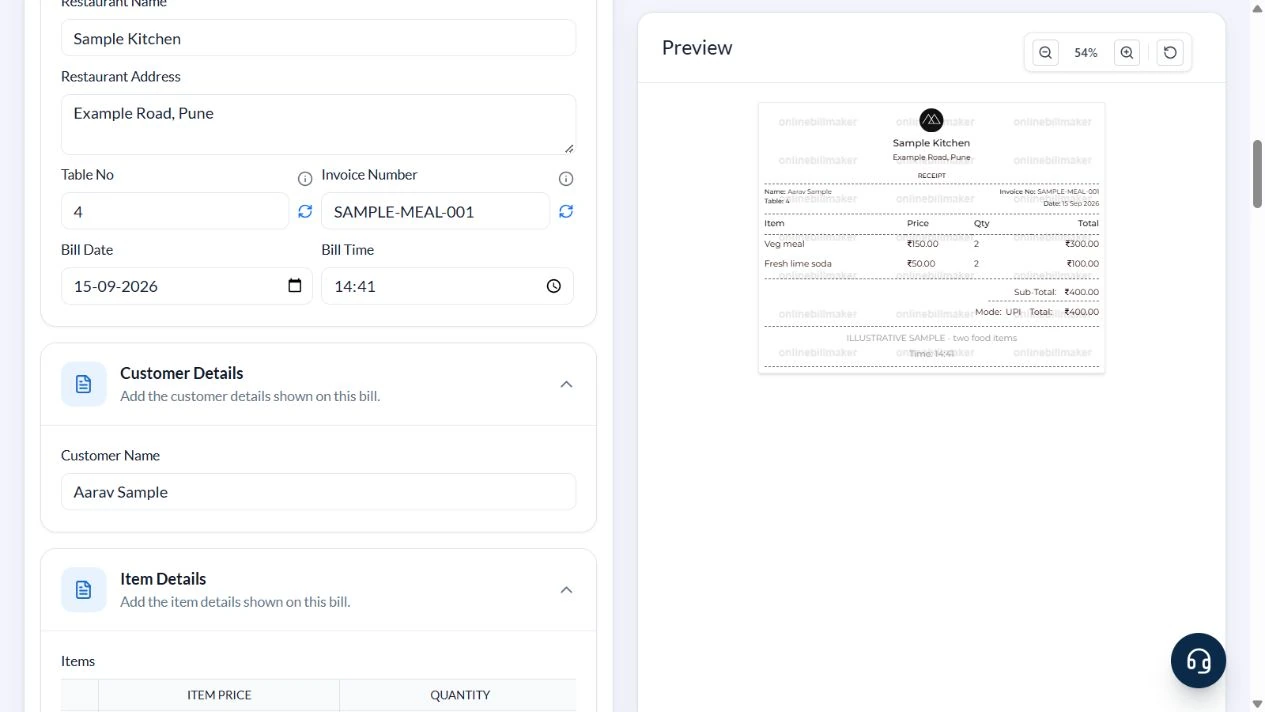
Task: Click the QUANTITY column header
Action: tap(460, 695)
